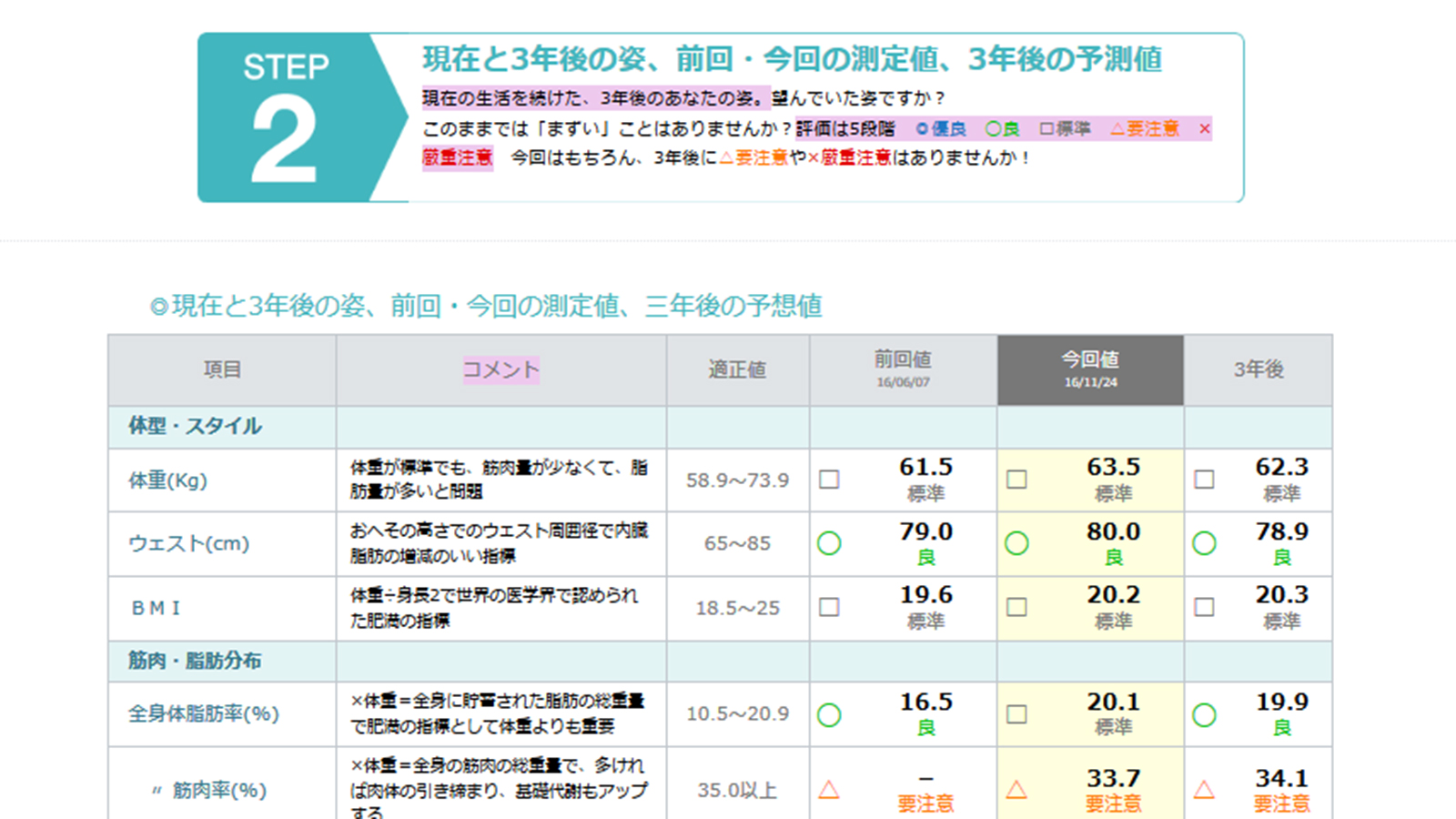The width and height of the screenshot is (1456, 819).
Task: Check the □ box for 体重 3年後
Action: coord(1205,480)
